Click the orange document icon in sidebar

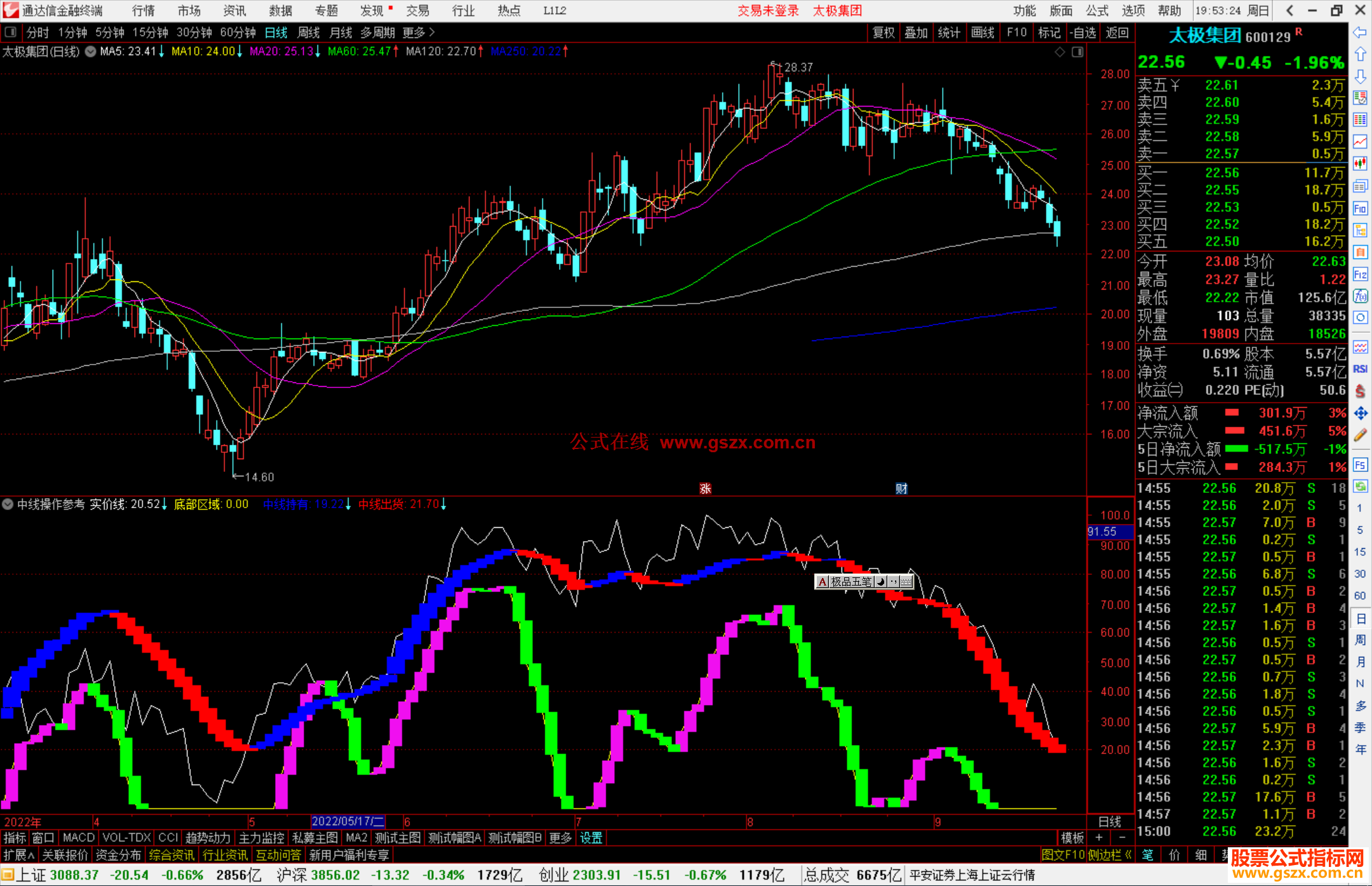click(1360, 252)
